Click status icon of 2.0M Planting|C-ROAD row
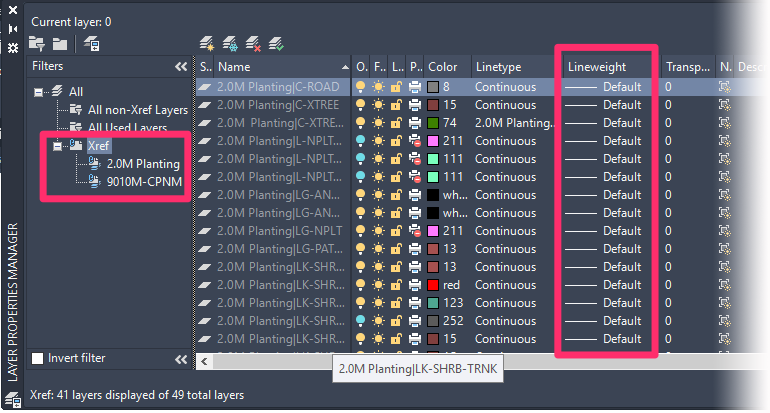Image resolution: width=770 pixels, height=413 pixels. coord(205,87)
